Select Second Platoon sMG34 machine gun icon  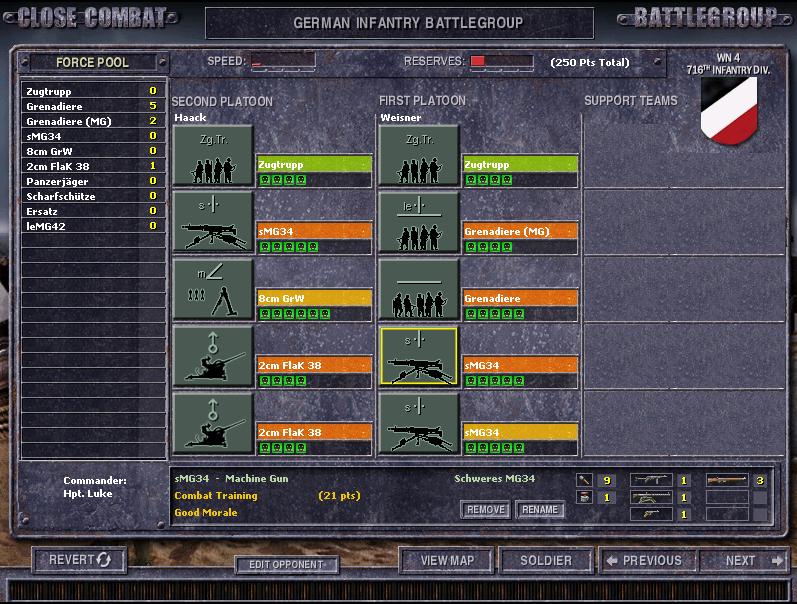[x=213, y=223]
